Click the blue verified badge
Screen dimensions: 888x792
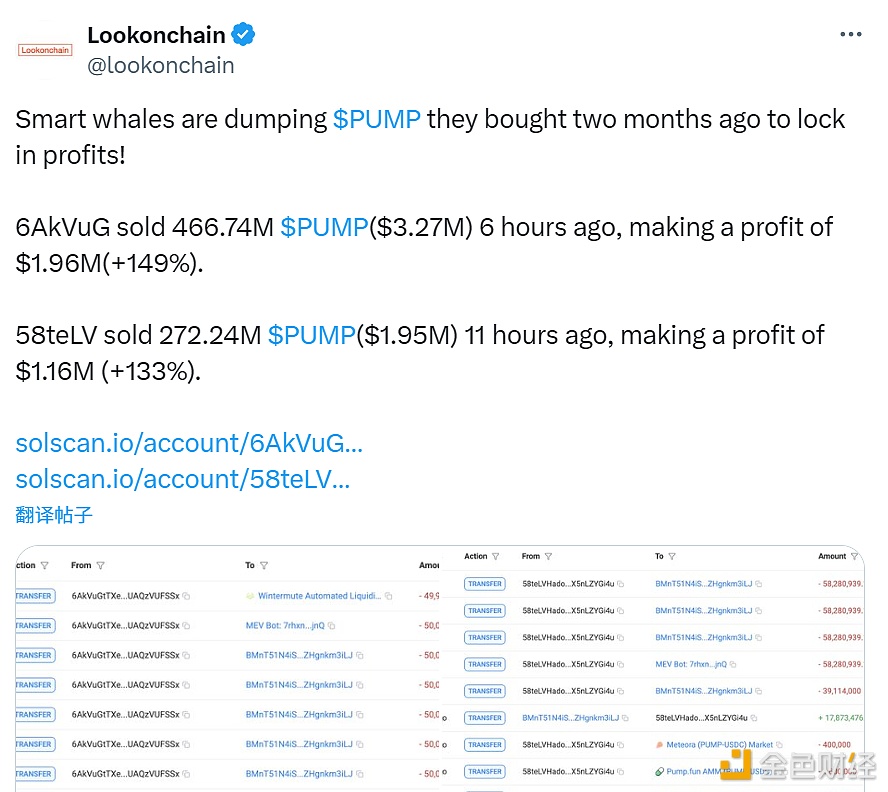point(243,35)
